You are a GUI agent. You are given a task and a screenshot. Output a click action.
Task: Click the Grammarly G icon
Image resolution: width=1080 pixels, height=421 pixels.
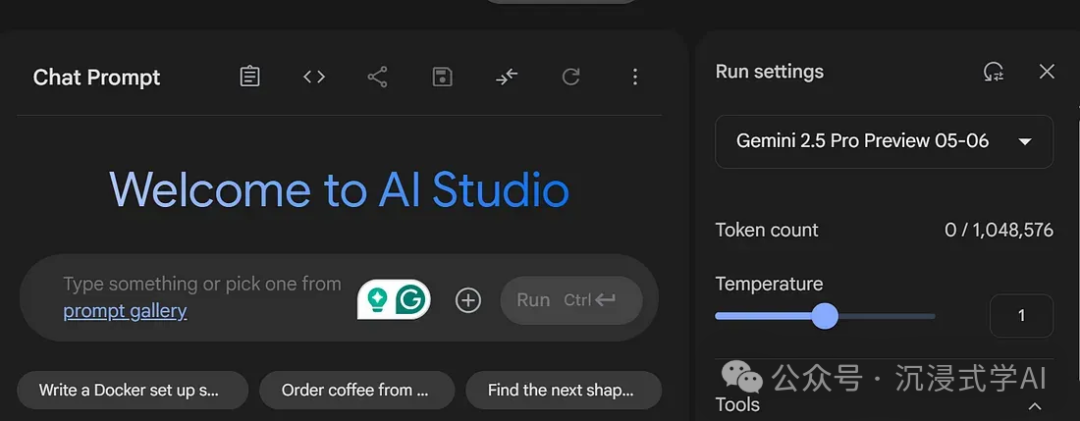(x=411, y=300)
